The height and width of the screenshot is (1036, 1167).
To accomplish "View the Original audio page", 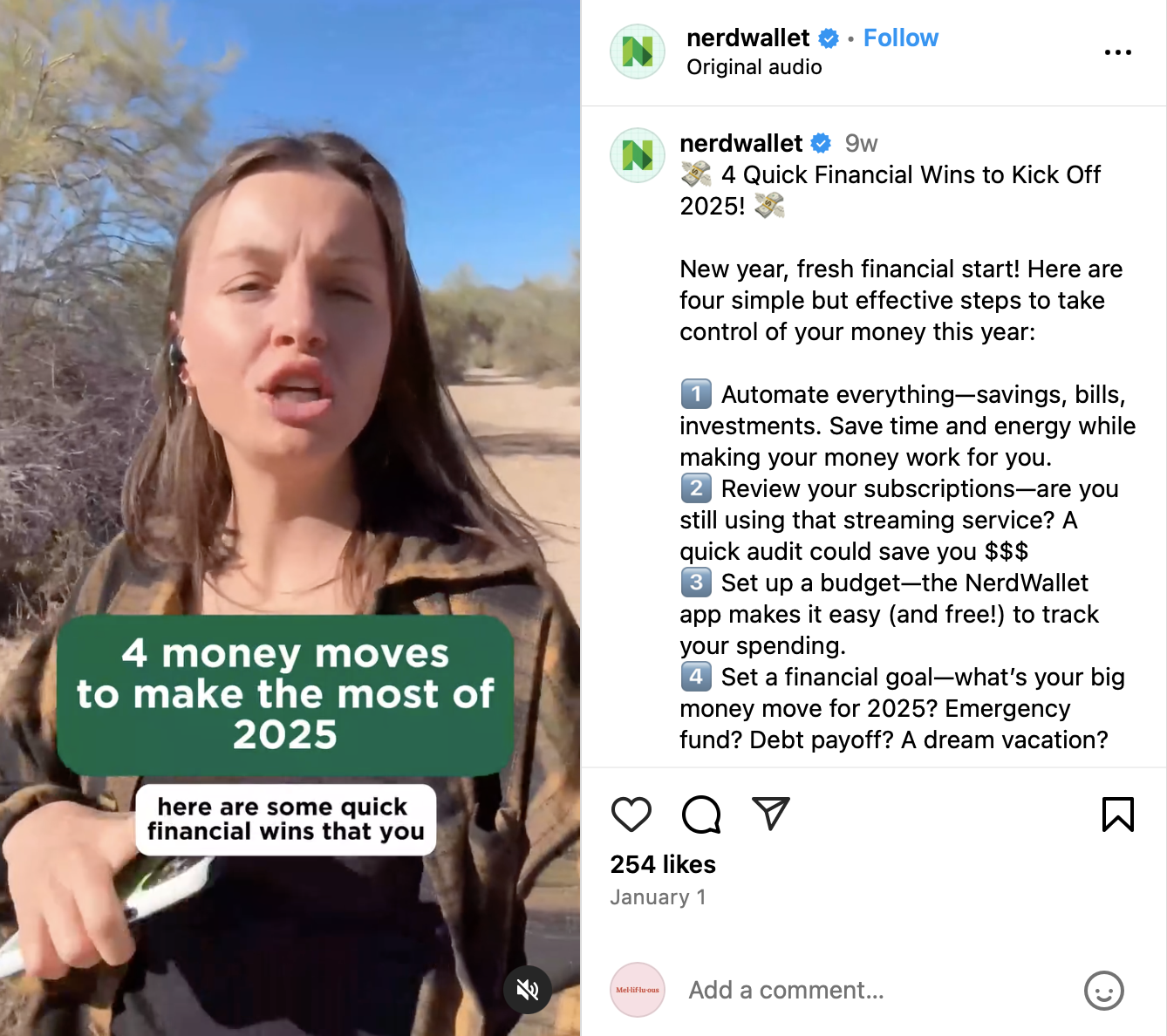I will pos(754,67).
